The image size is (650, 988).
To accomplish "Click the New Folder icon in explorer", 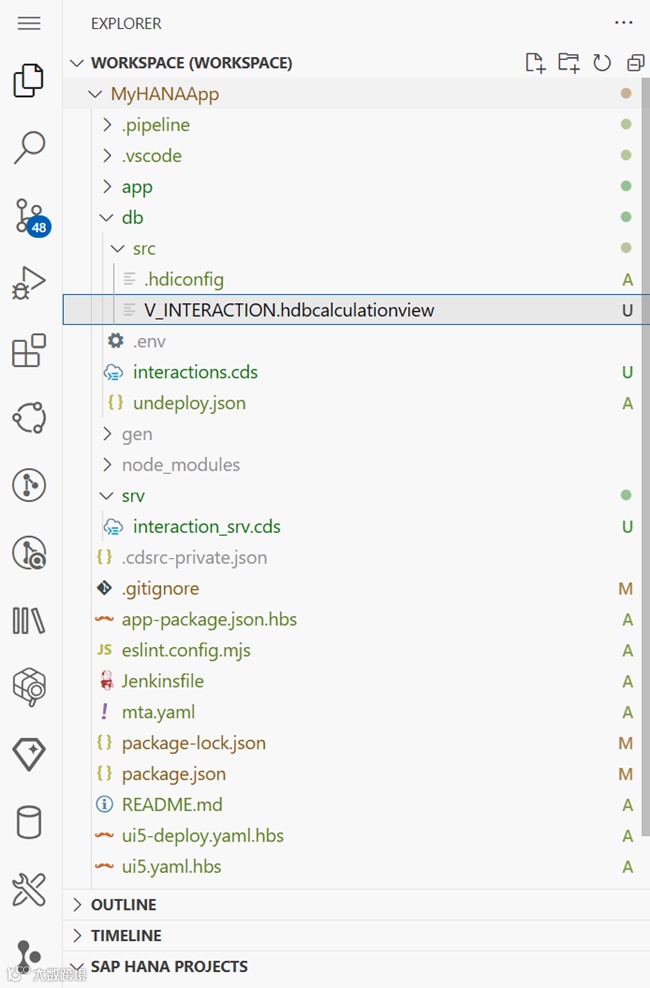I will (568, 63).
